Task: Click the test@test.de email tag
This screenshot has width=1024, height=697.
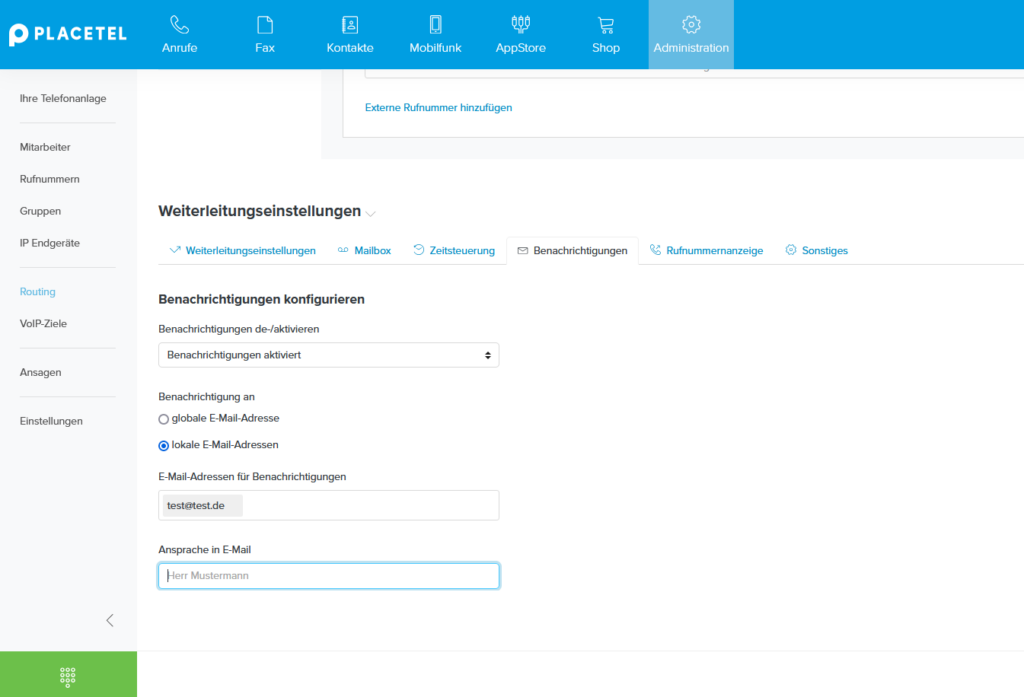Action: (202, 506)
